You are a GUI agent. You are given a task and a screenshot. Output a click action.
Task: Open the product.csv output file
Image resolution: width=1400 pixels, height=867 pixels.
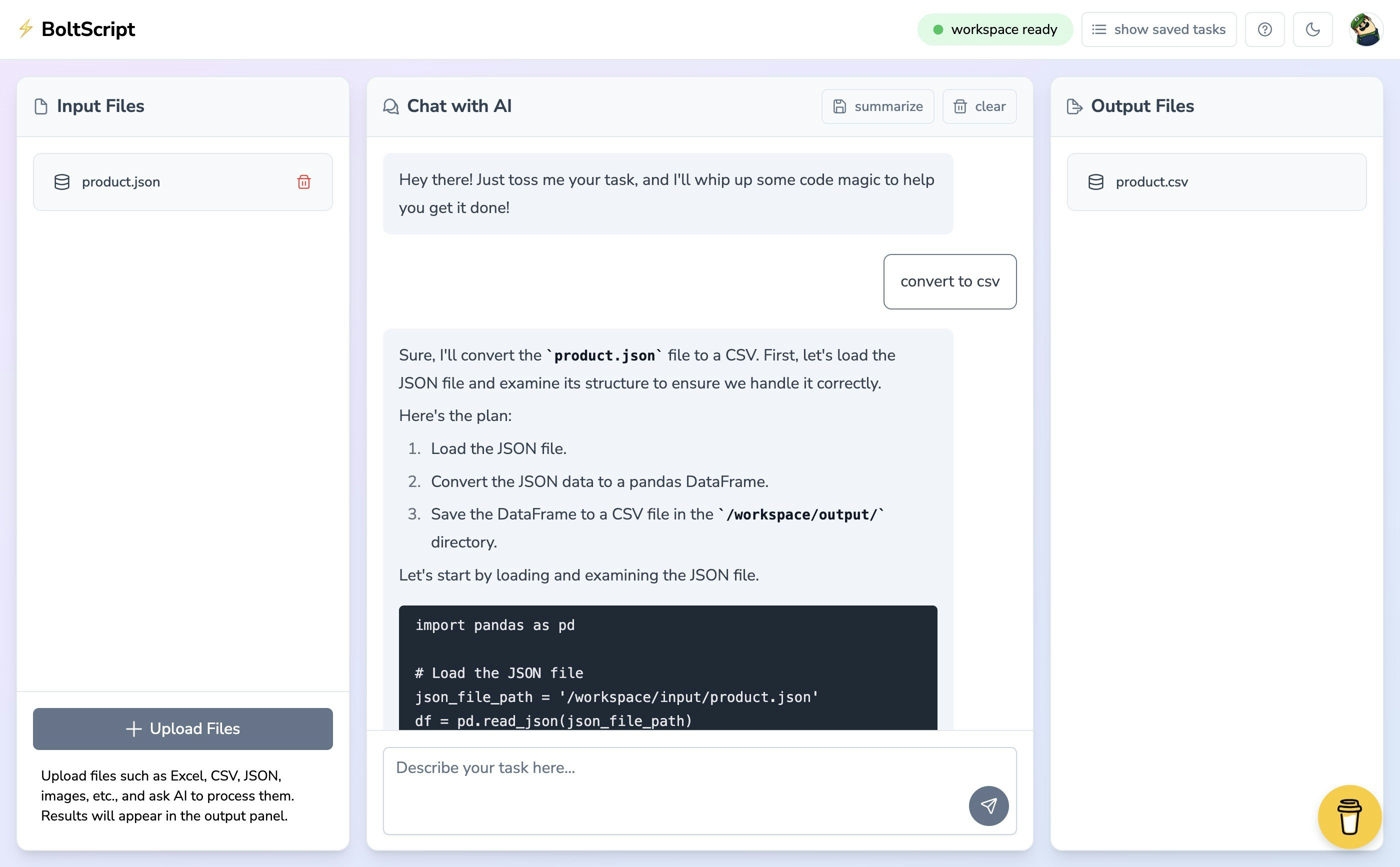pos(1152,182)
